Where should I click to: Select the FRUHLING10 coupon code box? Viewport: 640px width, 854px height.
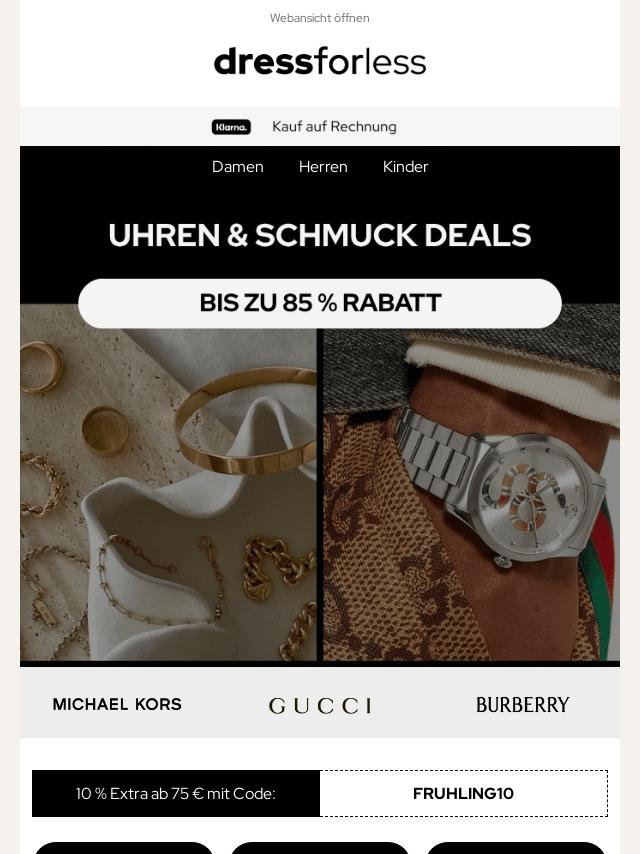(x=464, y=794)
